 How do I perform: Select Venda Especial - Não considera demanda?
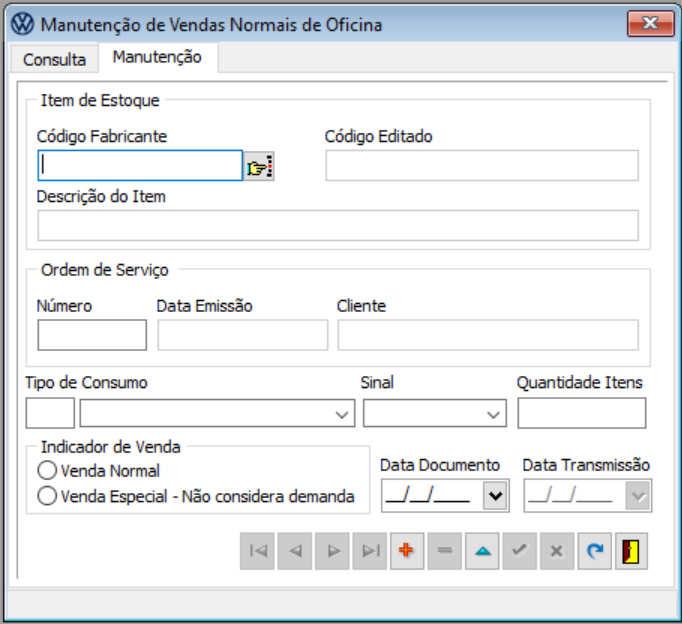coord(46,495)
